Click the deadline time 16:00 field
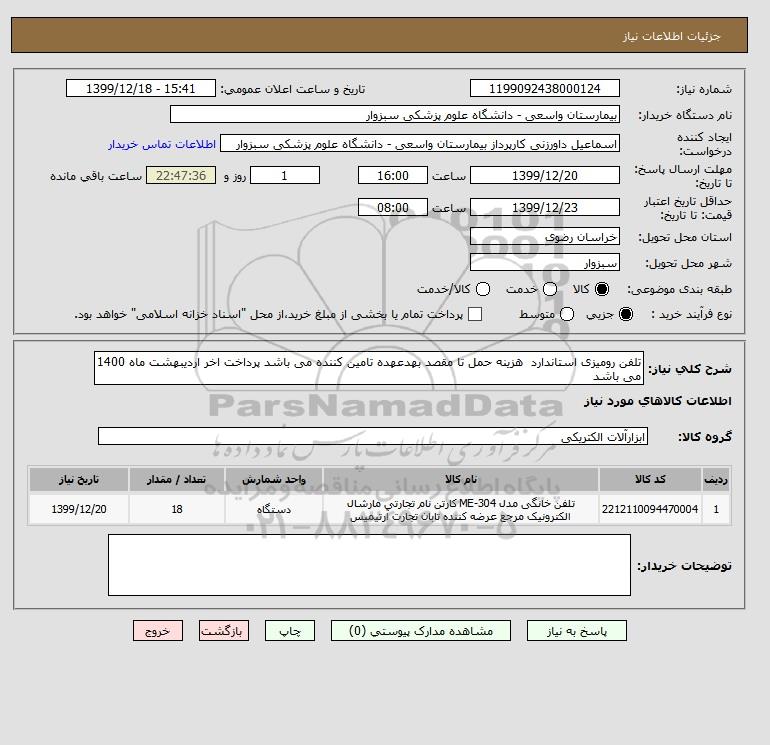The height and width of the screenshot is (745, 770). pyautogui.click(x=393, y=175)
